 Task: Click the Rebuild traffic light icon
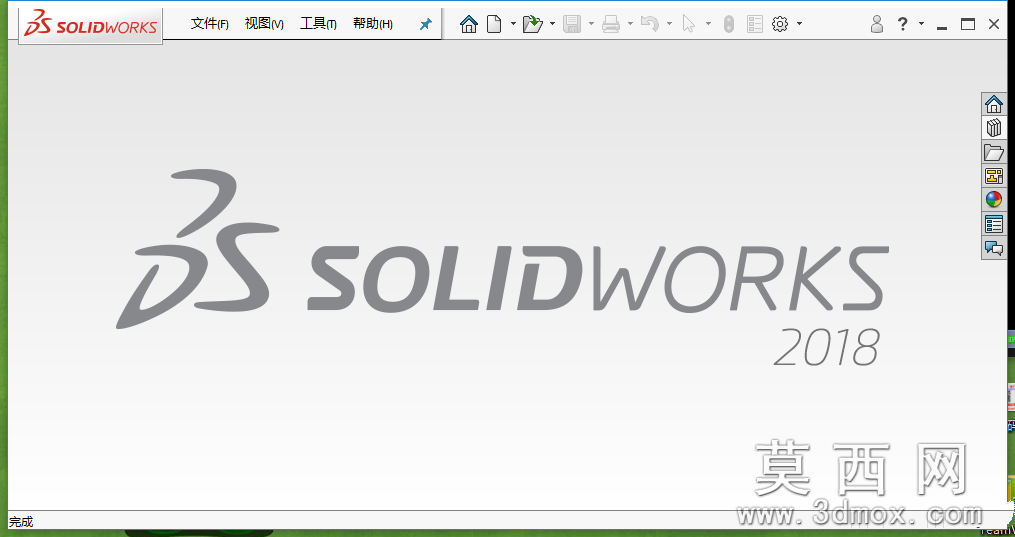[x=729, y=25]
